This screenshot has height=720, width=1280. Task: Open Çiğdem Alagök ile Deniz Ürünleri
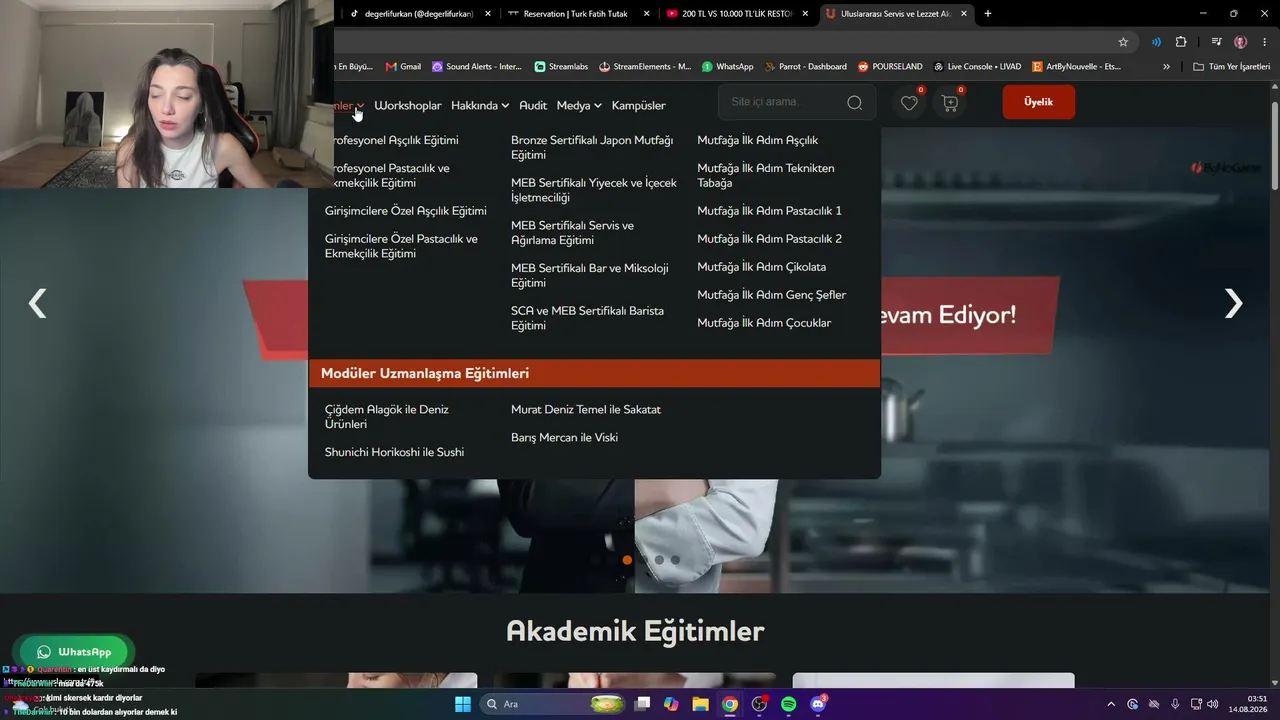click(387, 417)
